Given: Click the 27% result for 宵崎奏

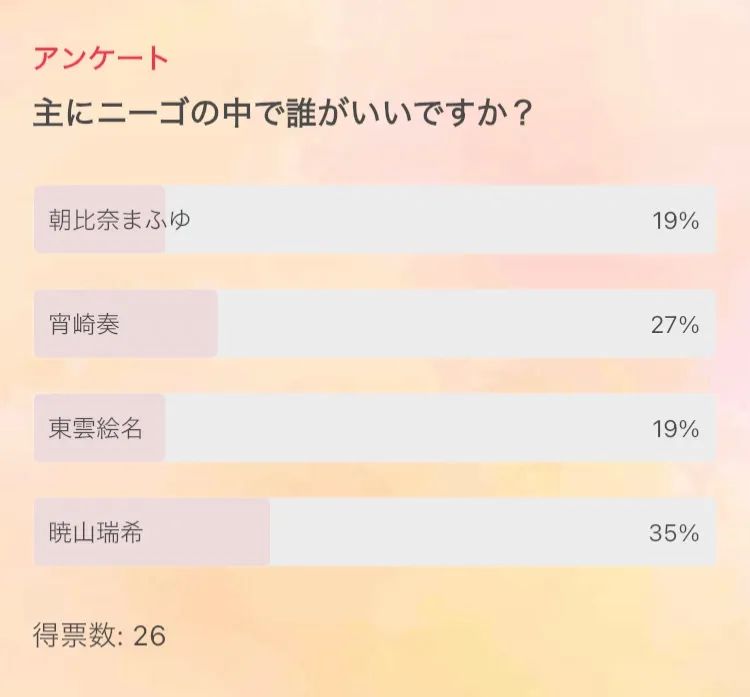Looking at the screenshot, I should click(x=675, y=325).
